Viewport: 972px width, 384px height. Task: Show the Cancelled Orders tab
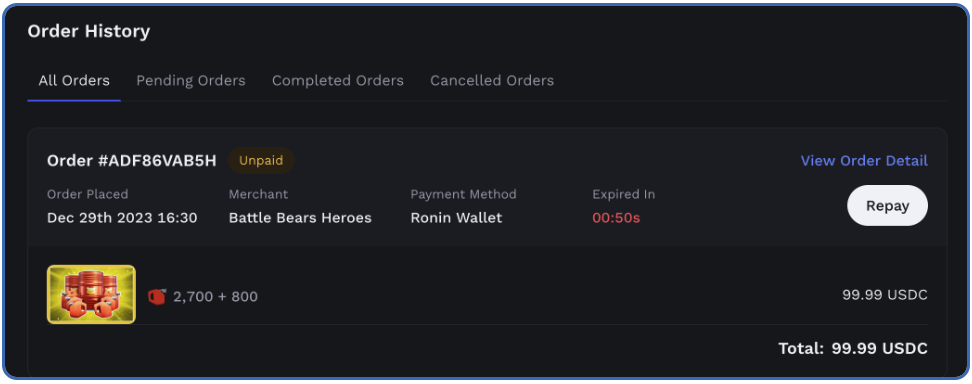(x=492, y=81)
